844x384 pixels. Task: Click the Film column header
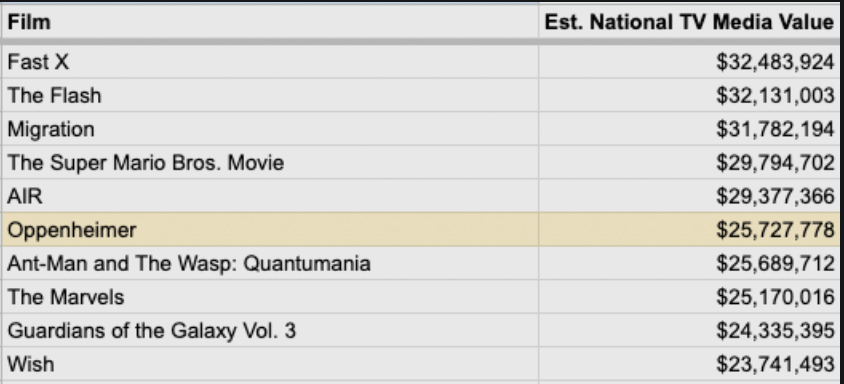click(x=269, y=22)
